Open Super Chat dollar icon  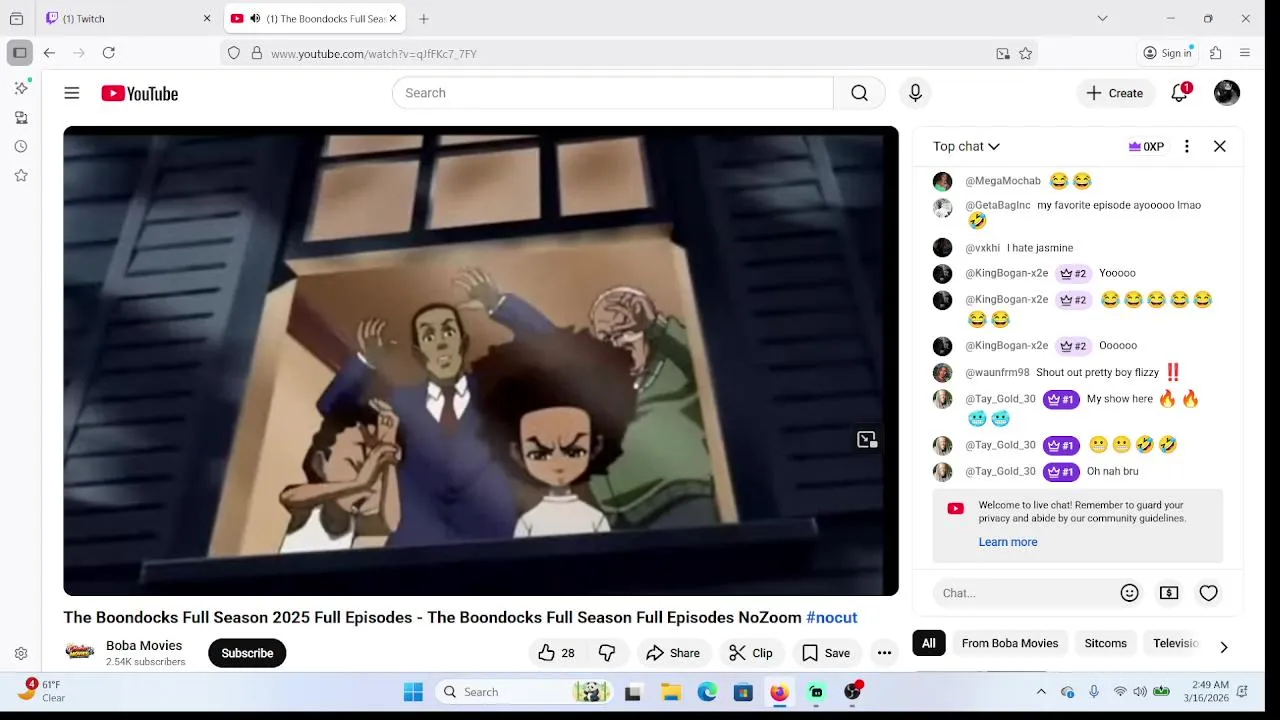coord(1169,593)
